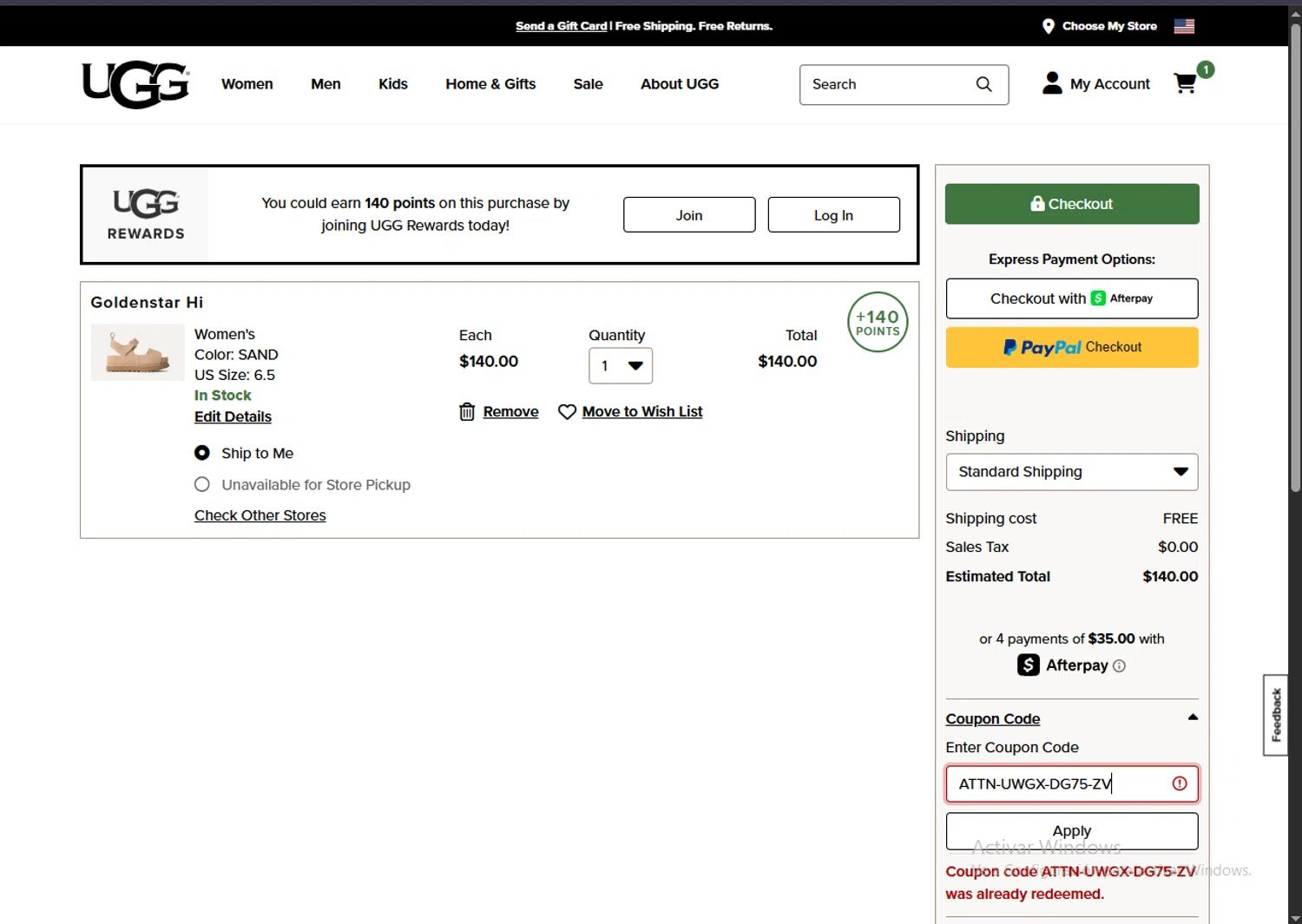Viewport: 1302px width, 924px height.
Task: Click the 'Color: SAND' text
Action: (236, 355)
